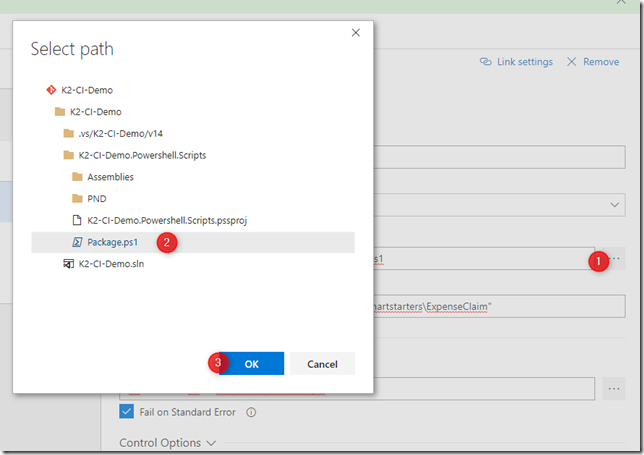Screen dimensions: 644x455
Task: Open the dropdown chevron in the task settings
Action: click(614, 205)
